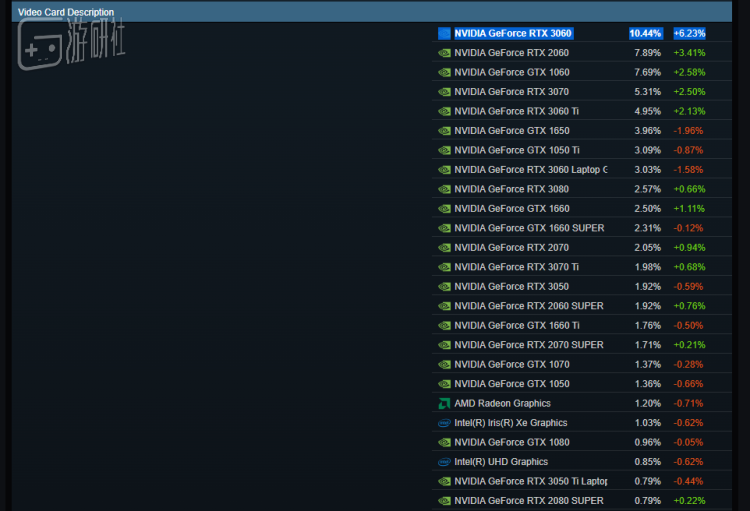Select NVIDIA GeForce GTX 1060 name
750x511 pixels.
[x=512, y=72]
